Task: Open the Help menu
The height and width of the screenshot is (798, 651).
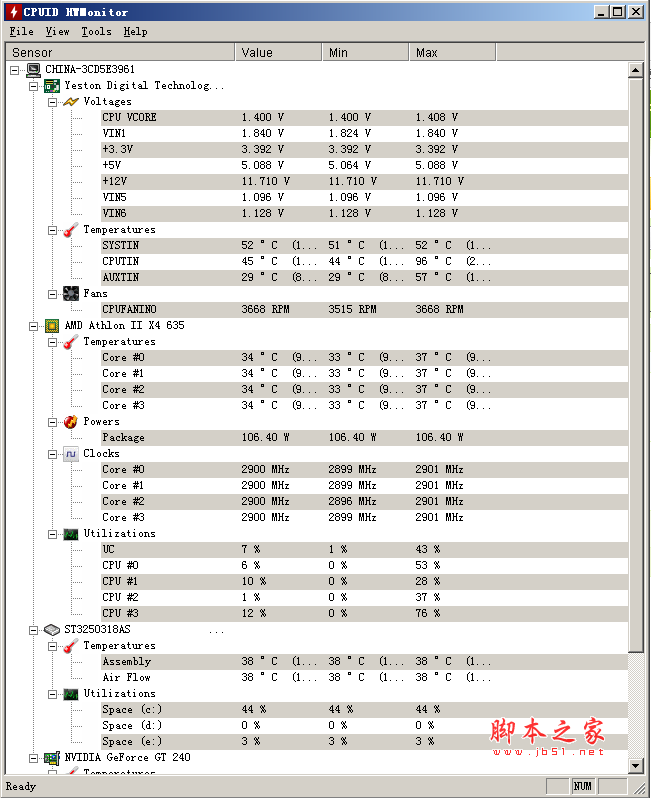Action: click(135, 32)
